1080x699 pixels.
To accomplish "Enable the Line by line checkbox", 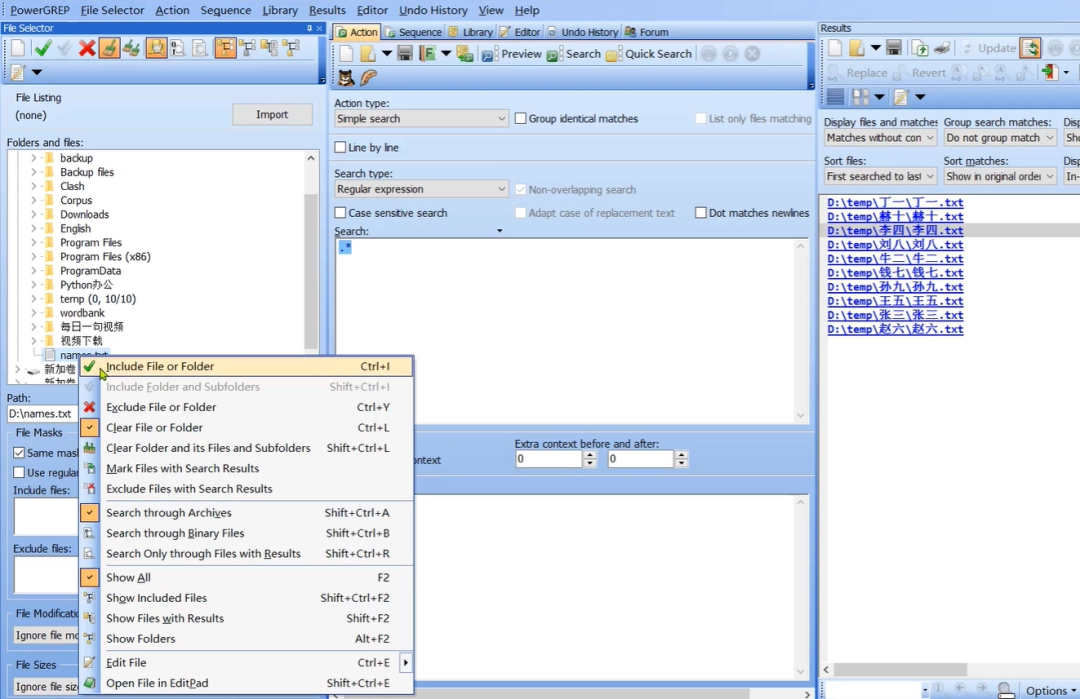I will pos(341,148).
